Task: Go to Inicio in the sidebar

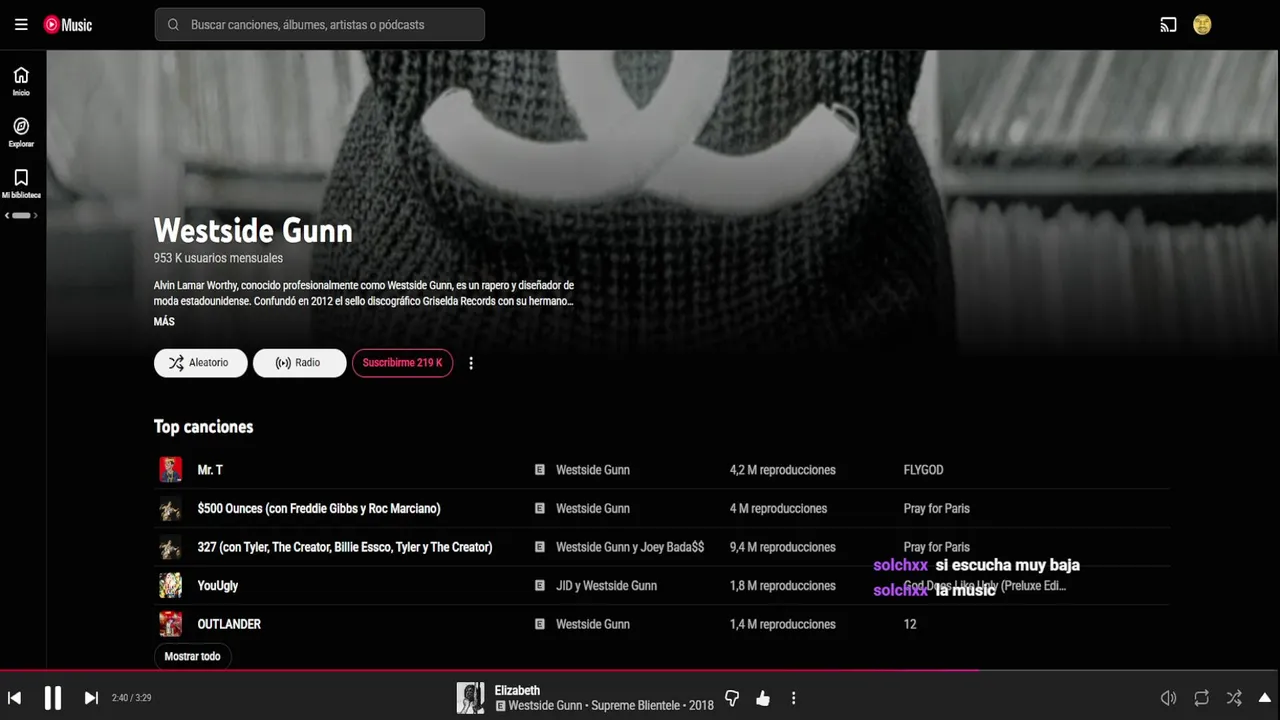Action: tap(21, 81)
